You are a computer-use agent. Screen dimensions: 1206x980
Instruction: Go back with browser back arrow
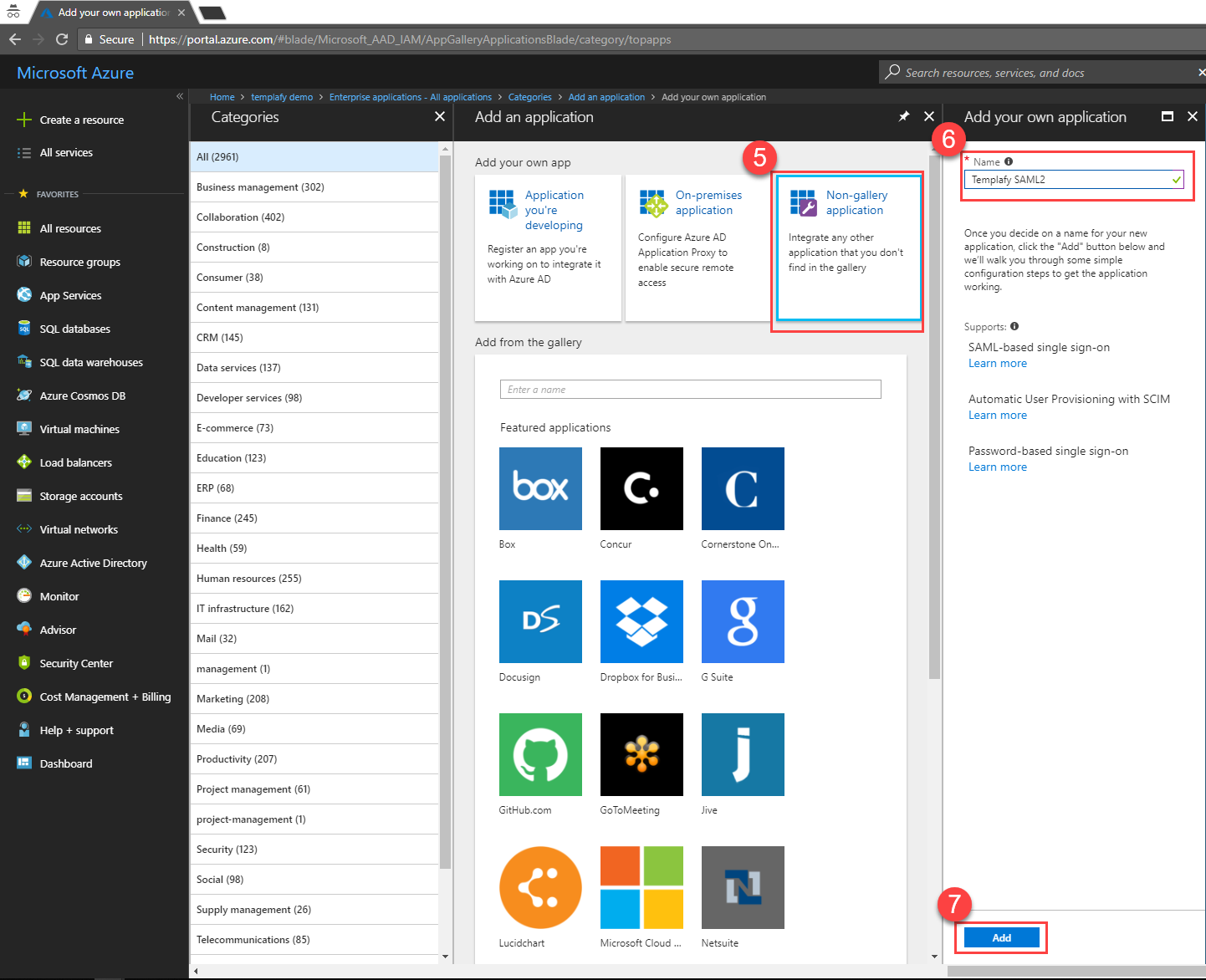point(15,39)
